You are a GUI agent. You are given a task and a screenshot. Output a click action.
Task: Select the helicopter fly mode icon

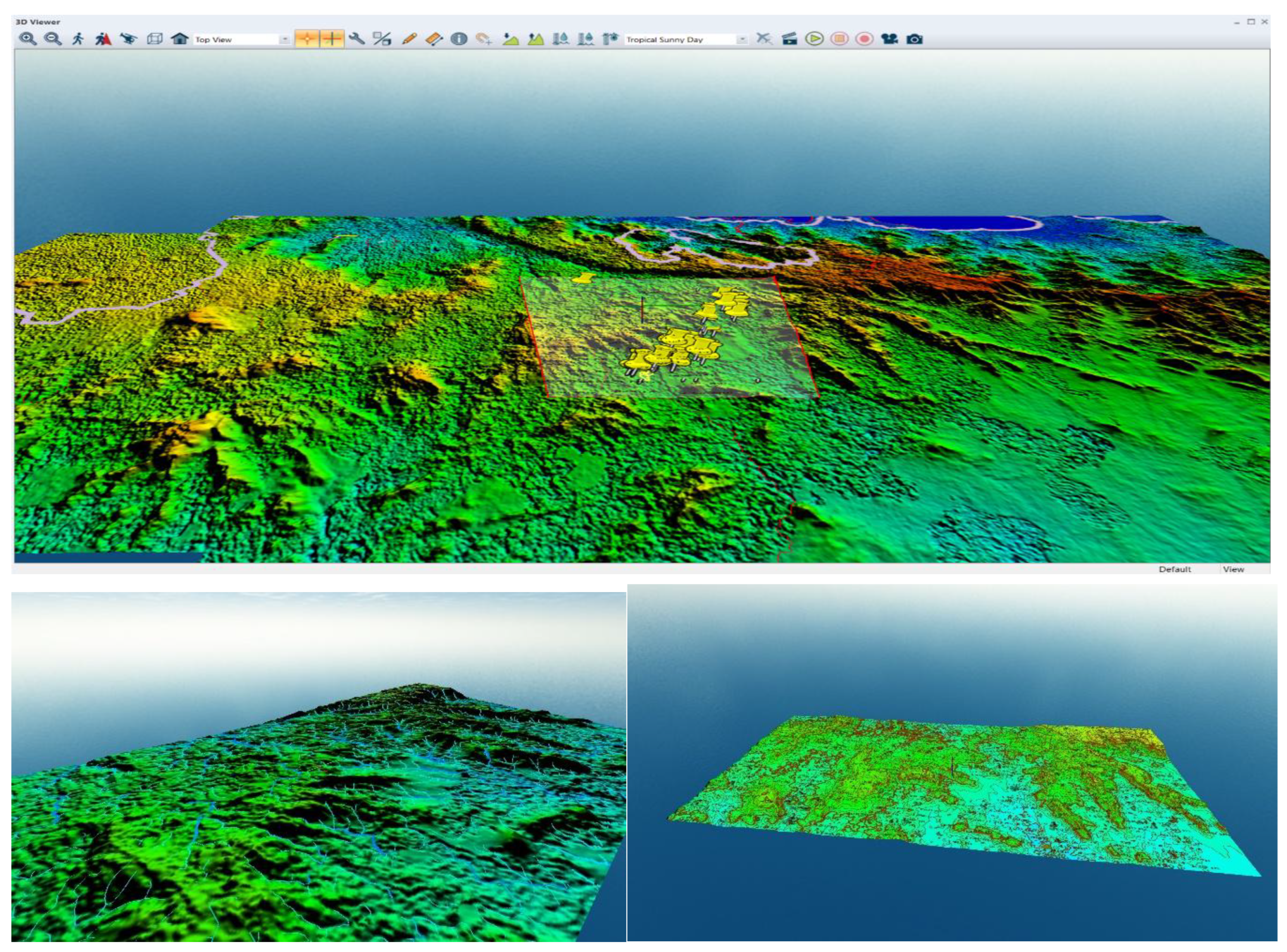[128, 39]
